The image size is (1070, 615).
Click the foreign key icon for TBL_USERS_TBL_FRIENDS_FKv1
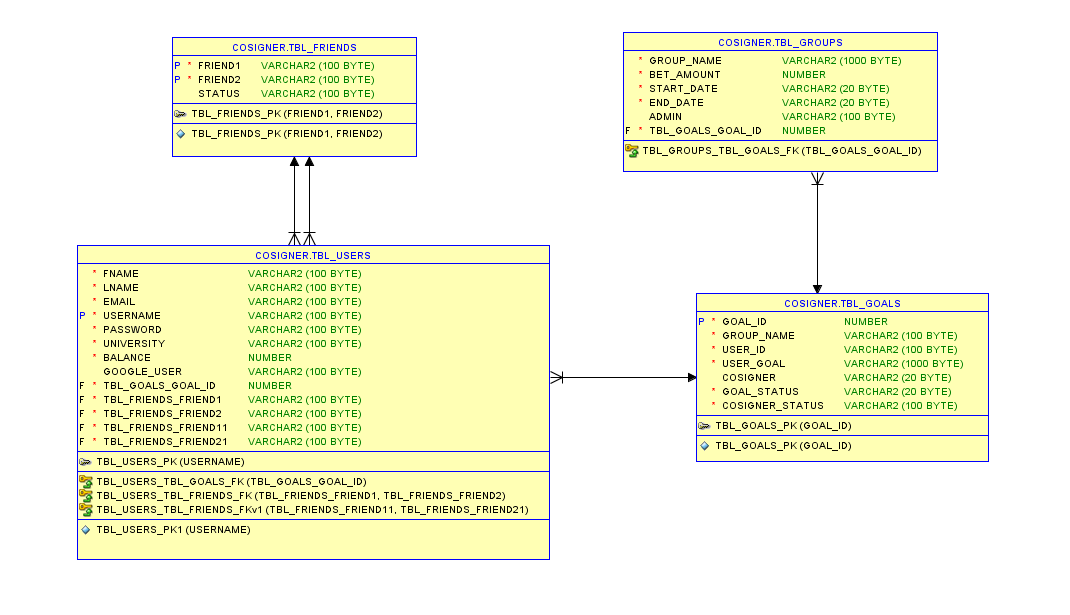[x=86, y=509]
